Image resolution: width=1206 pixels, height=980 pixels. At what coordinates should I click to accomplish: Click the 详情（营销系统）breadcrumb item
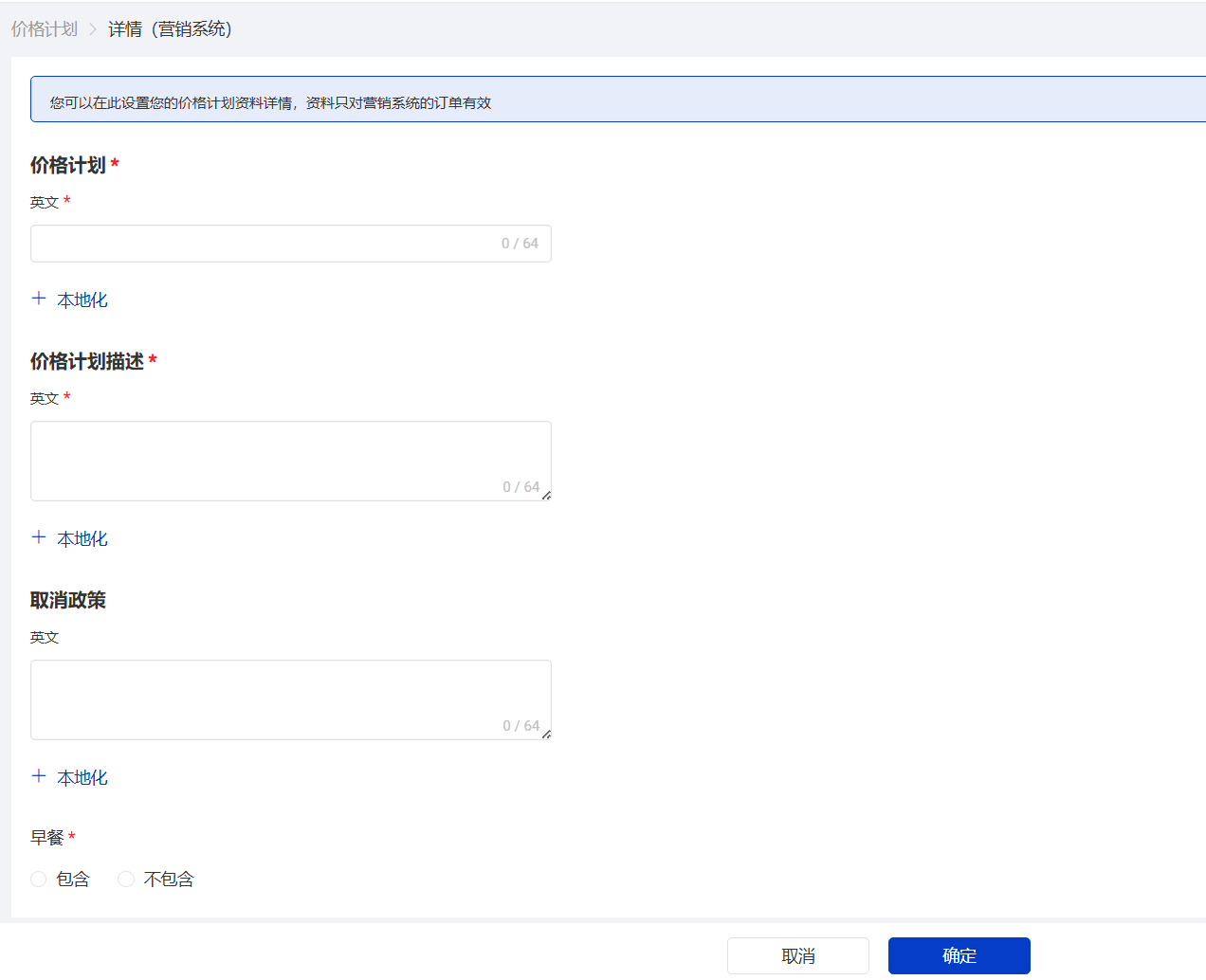pos(170,29)
